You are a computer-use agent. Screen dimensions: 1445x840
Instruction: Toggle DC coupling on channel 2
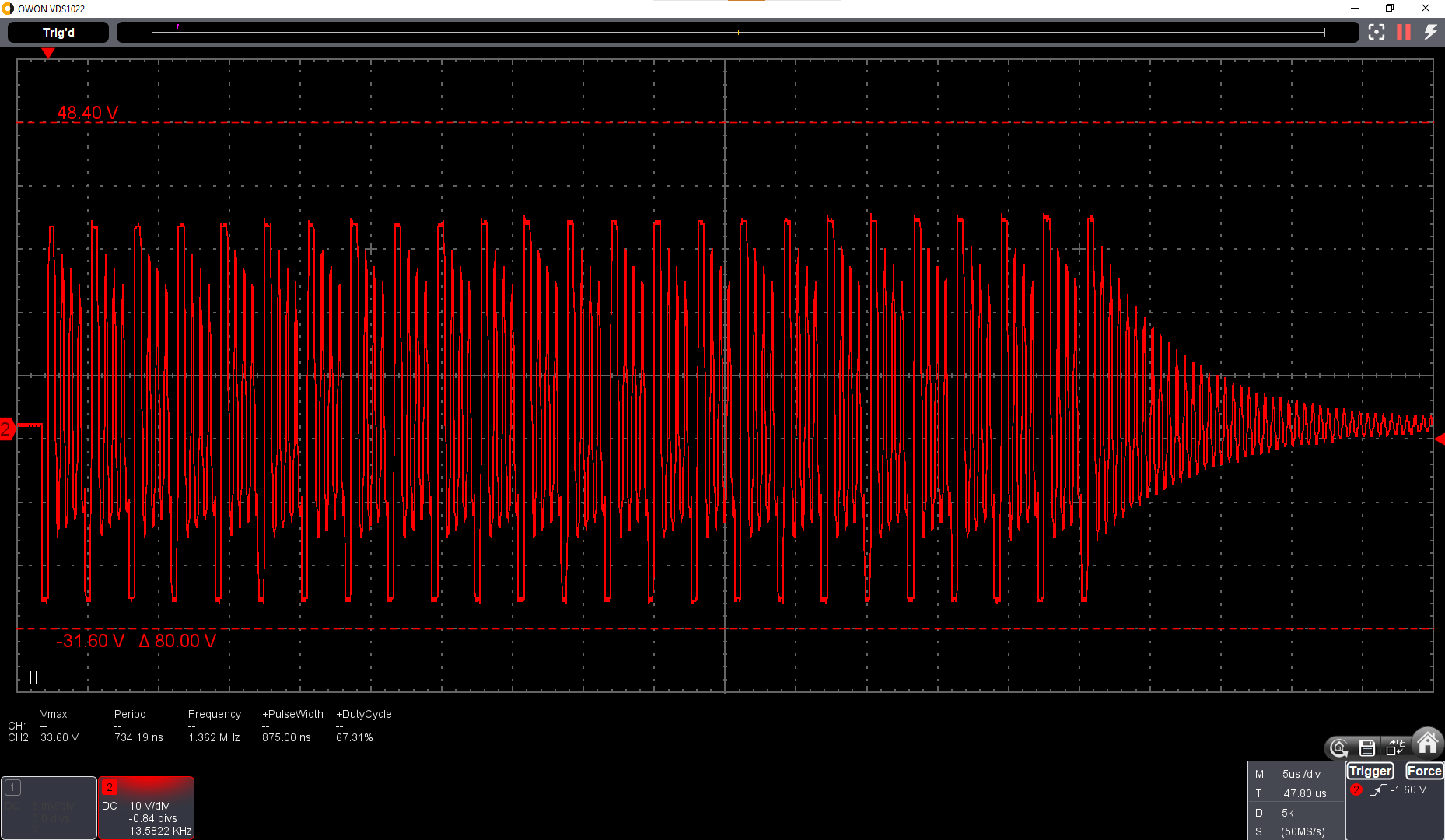(x=109, y=806)
